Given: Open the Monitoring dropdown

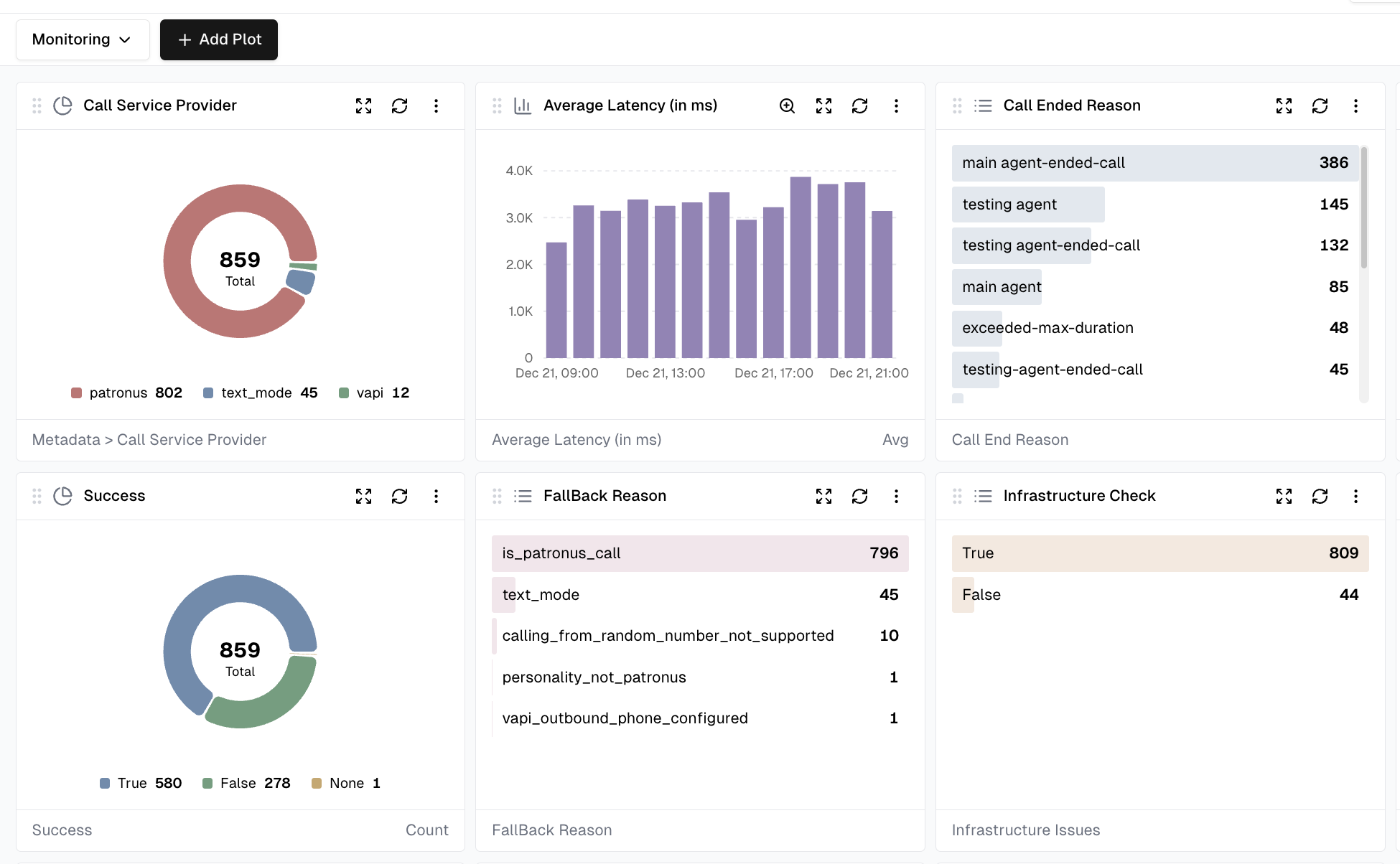Looking at the screenshot, I should click(83, 39).
